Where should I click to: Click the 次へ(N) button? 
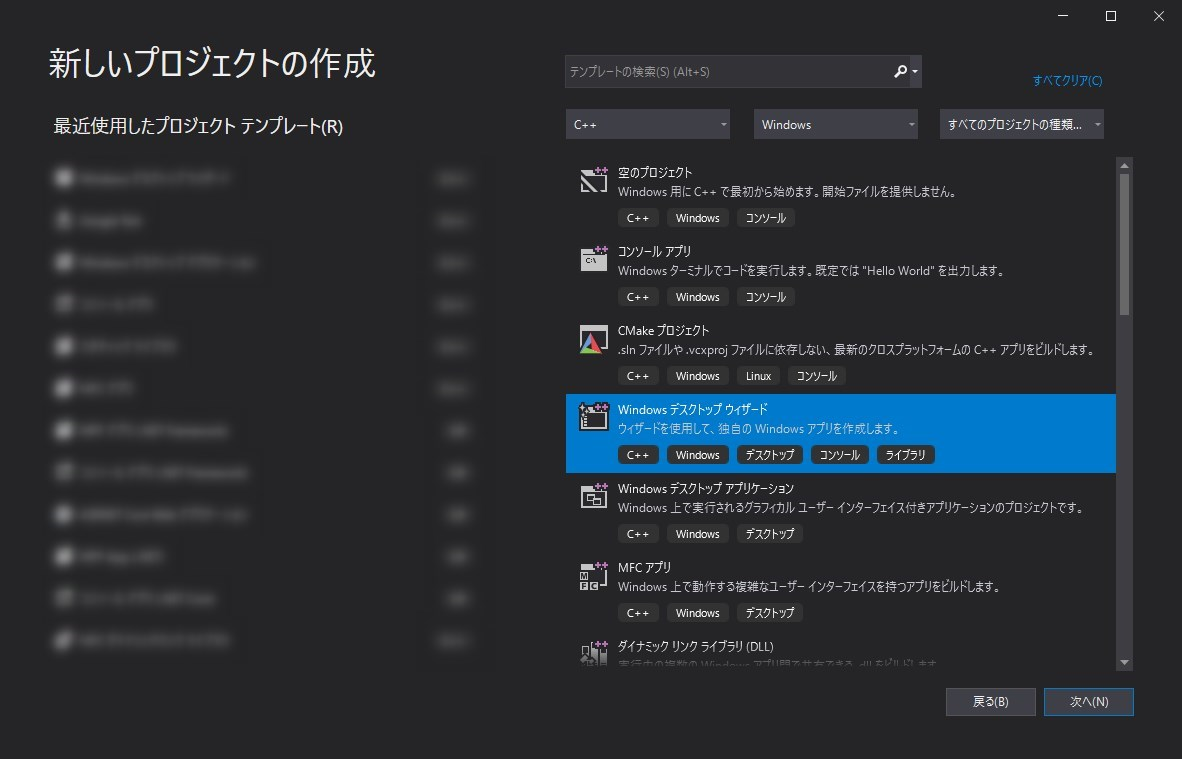1089,702
